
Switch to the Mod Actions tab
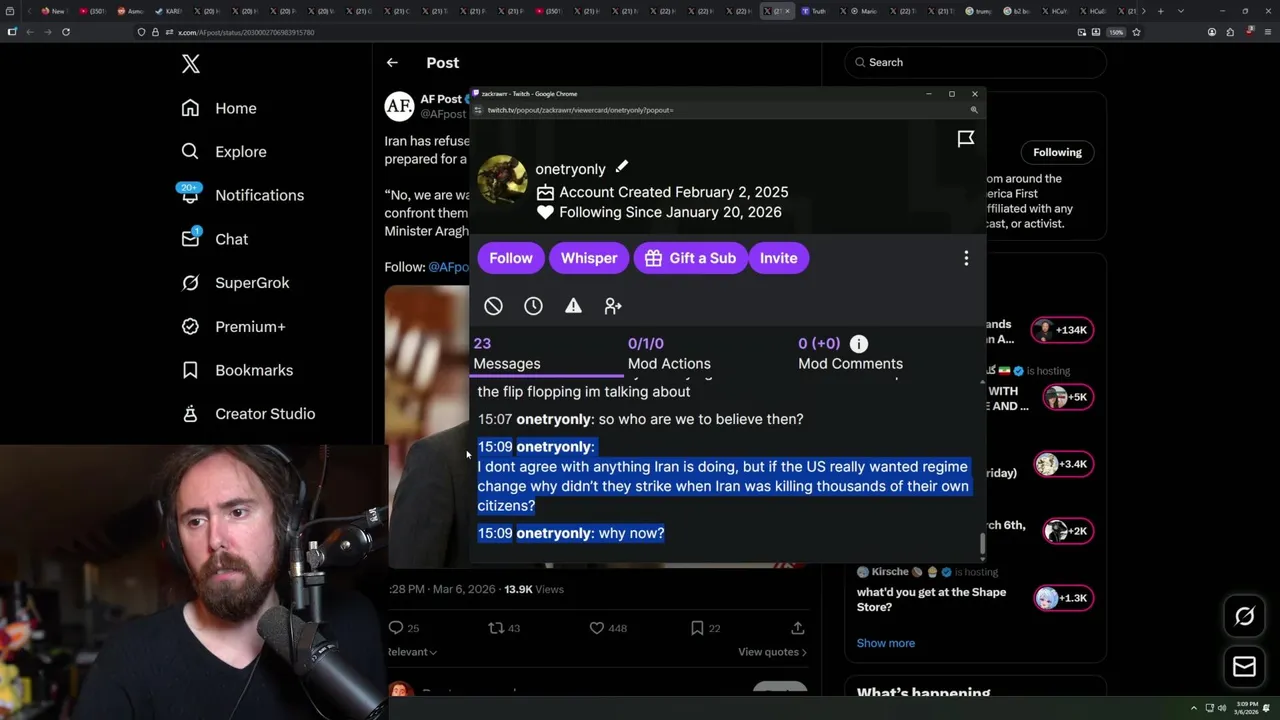click(x=669, y=354)
